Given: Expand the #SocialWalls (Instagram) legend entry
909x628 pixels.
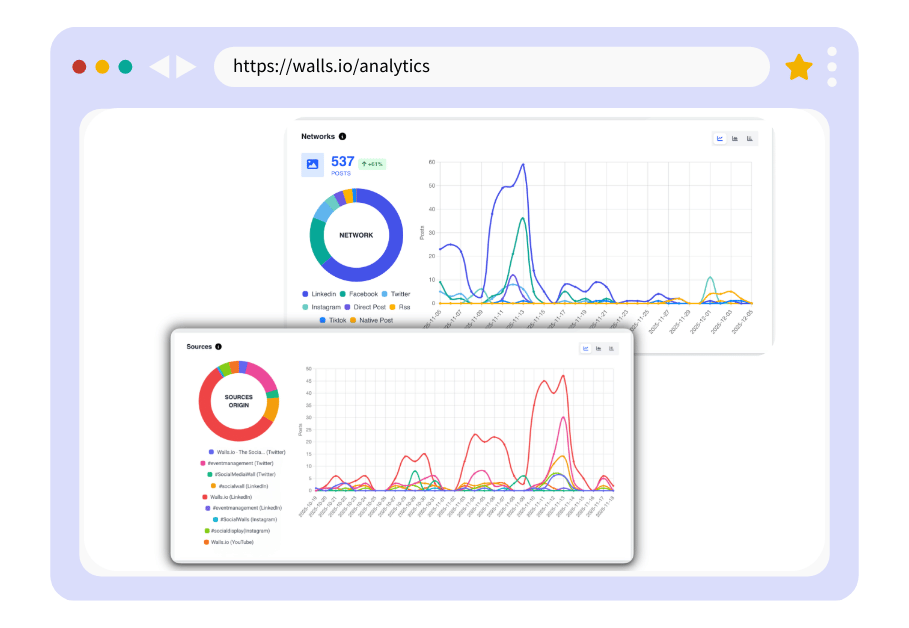Looking at the screenshot, I should click(248, 520).
